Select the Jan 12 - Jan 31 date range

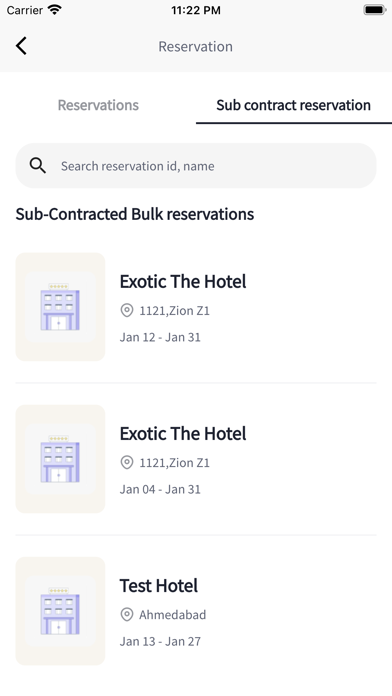(160, 337)
